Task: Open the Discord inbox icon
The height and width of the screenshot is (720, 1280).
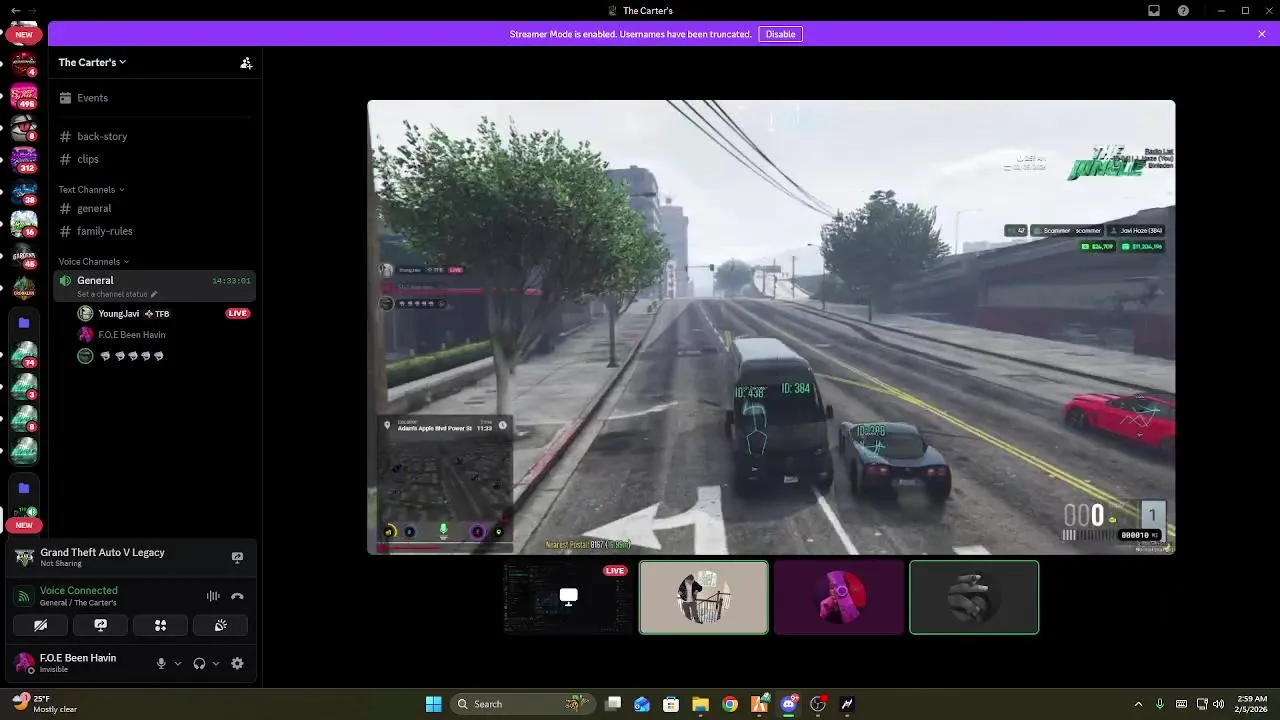Action: point(1154,10)
